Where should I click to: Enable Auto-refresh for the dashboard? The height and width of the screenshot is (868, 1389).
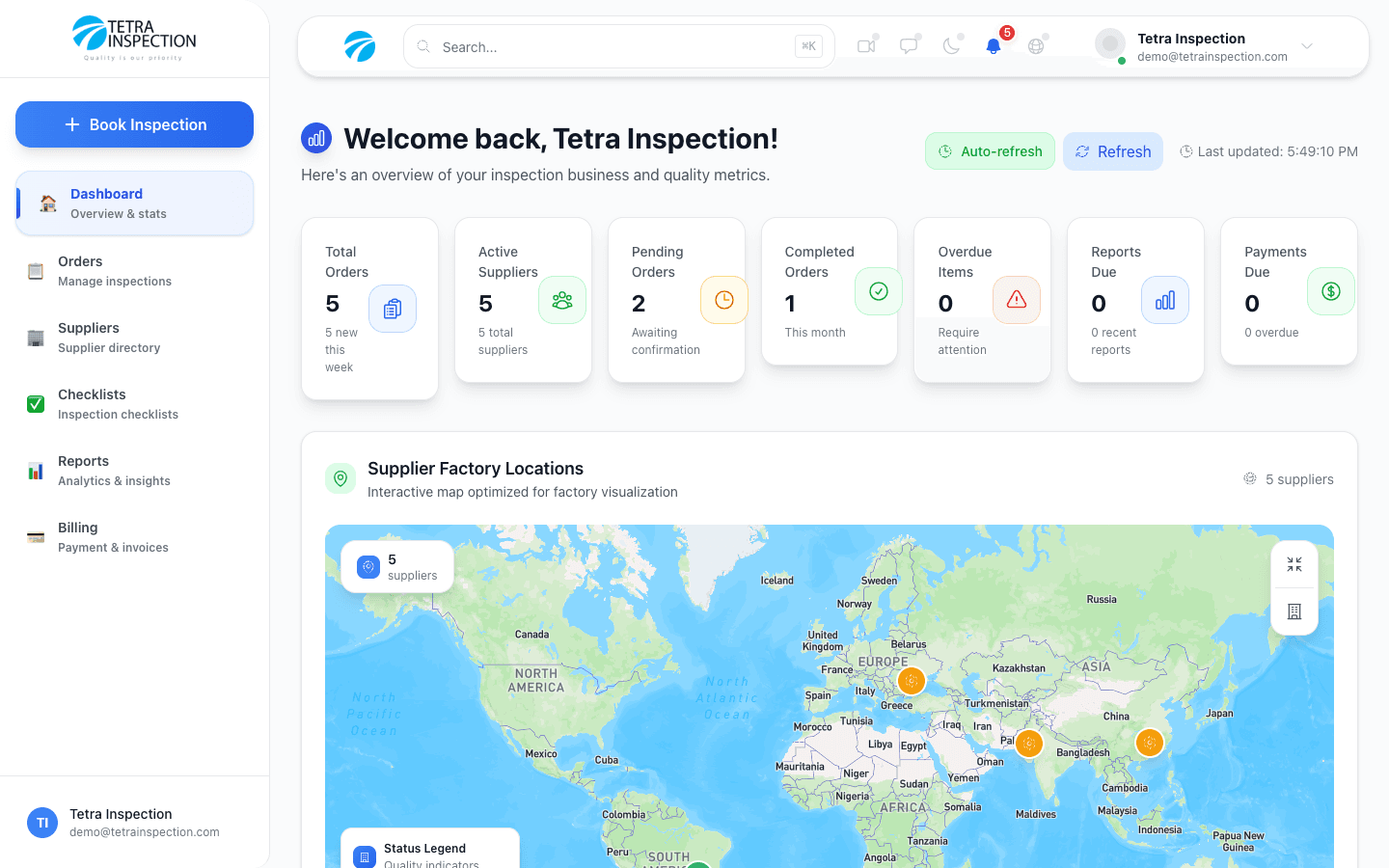pyautogui.click(x=990, y=151)
